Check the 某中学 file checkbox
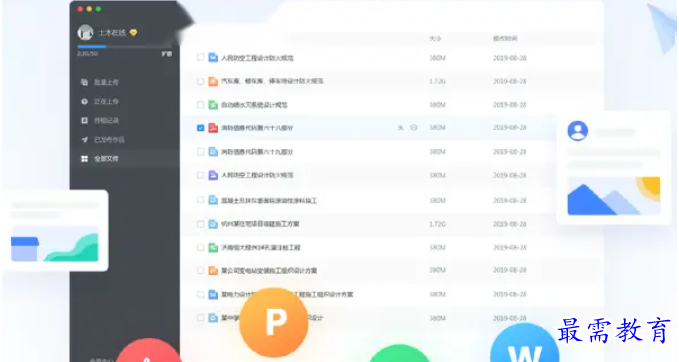This screenshot has height=362, width=679. [x=200, y=318]
